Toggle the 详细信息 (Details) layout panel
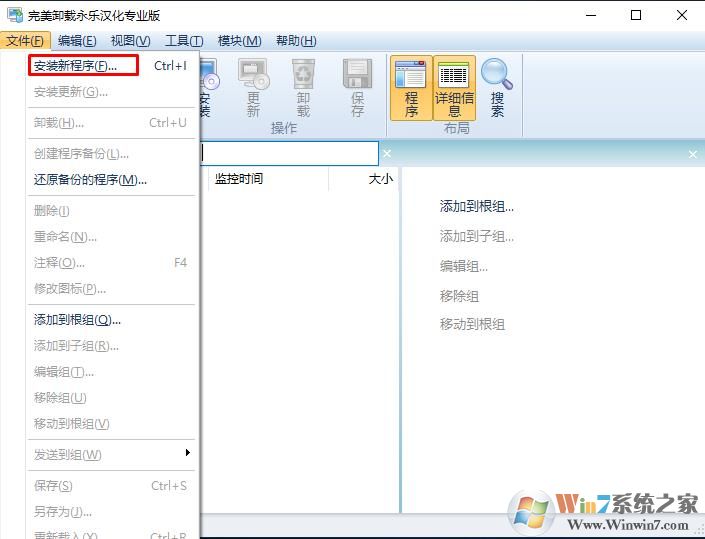The image size is (705, 539). tap(454, 87)
